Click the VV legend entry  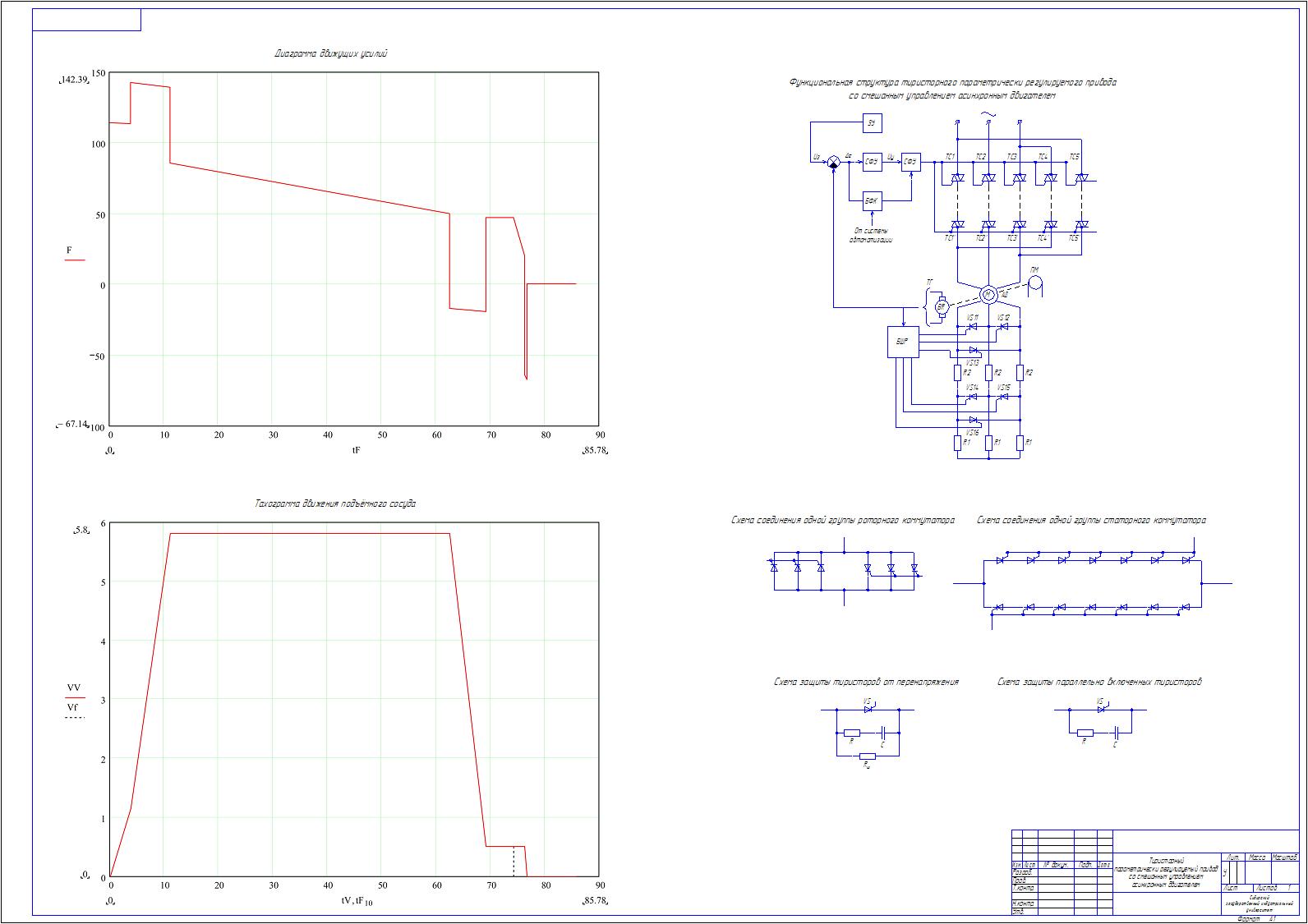click(x=74, y=692)
